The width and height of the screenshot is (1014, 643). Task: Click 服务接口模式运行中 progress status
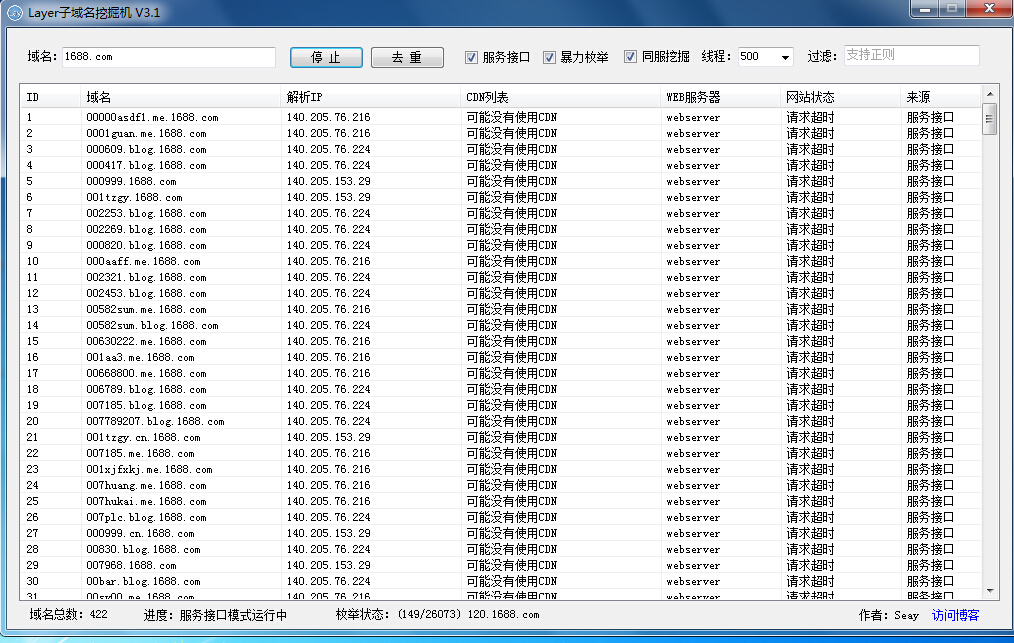[233, 615]
